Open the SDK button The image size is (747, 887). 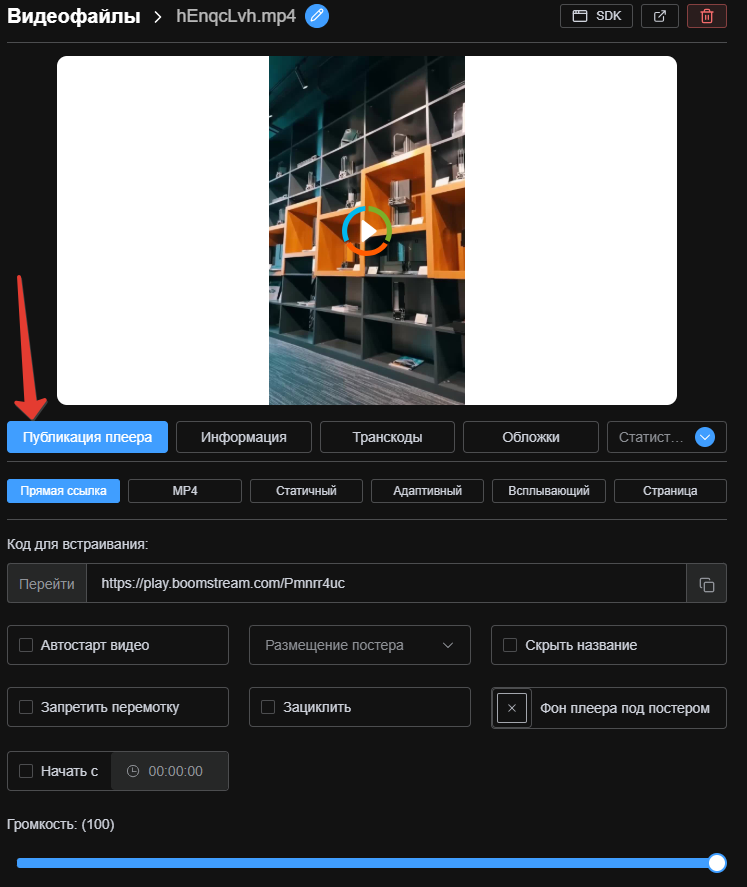(596, 16)
